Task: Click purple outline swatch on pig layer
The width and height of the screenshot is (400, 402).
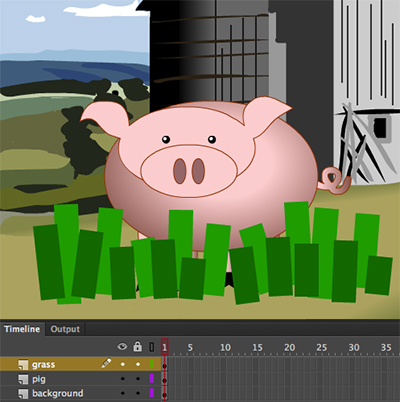Action: (152, 379)
